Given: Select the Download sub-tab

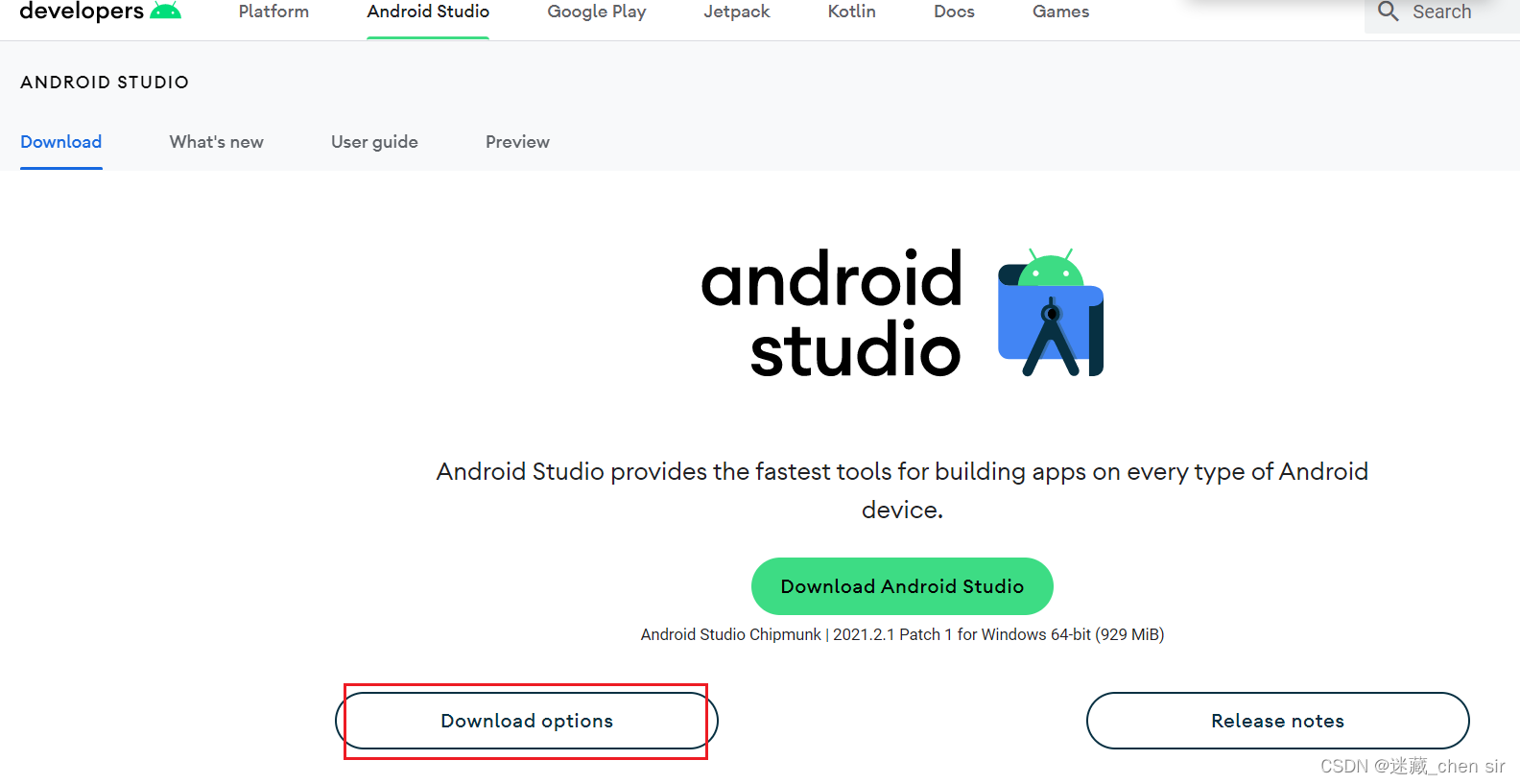Looking at the screenshot, I should [61, 142].
